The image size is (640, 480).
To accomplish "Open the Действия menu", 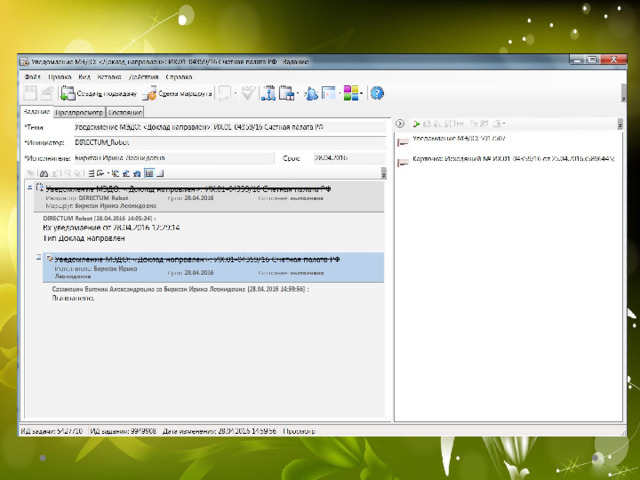I will [143, 76].
